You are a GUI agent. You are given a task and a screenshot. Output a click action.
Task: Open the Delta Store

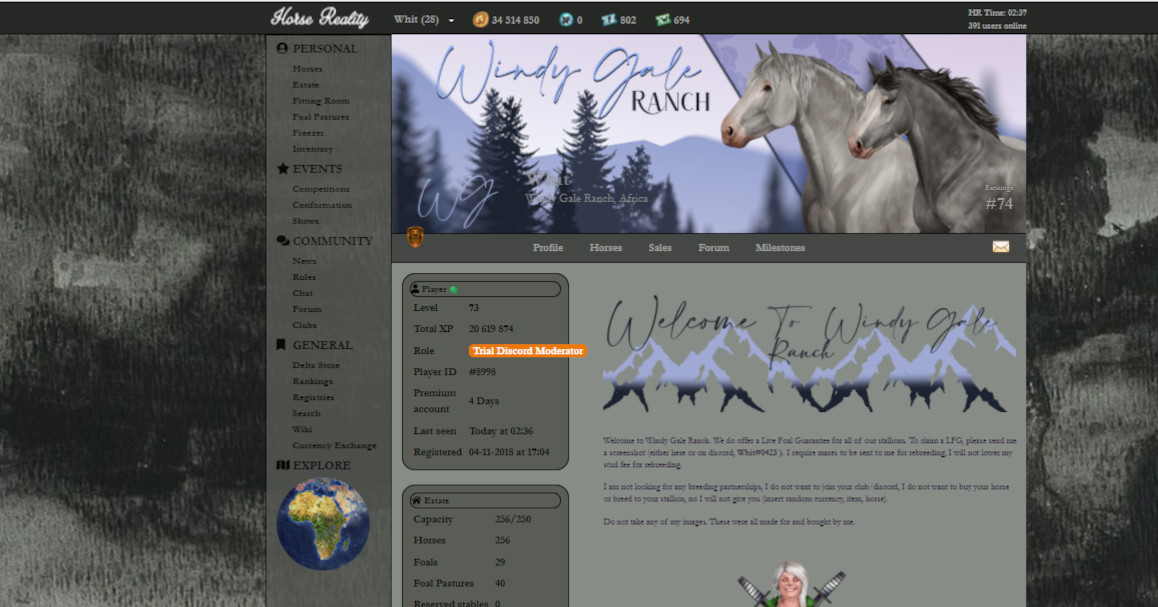[x=315, y=366]
